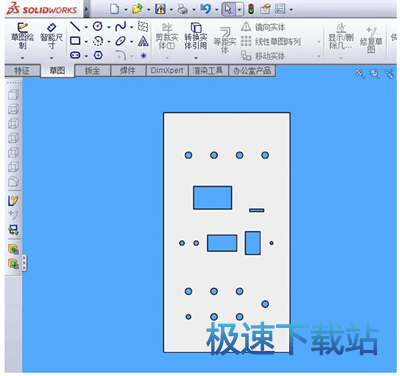Expand the left panel flyout handle
The height and width of the screenshot is (376, 400).
tap(24, 263)
